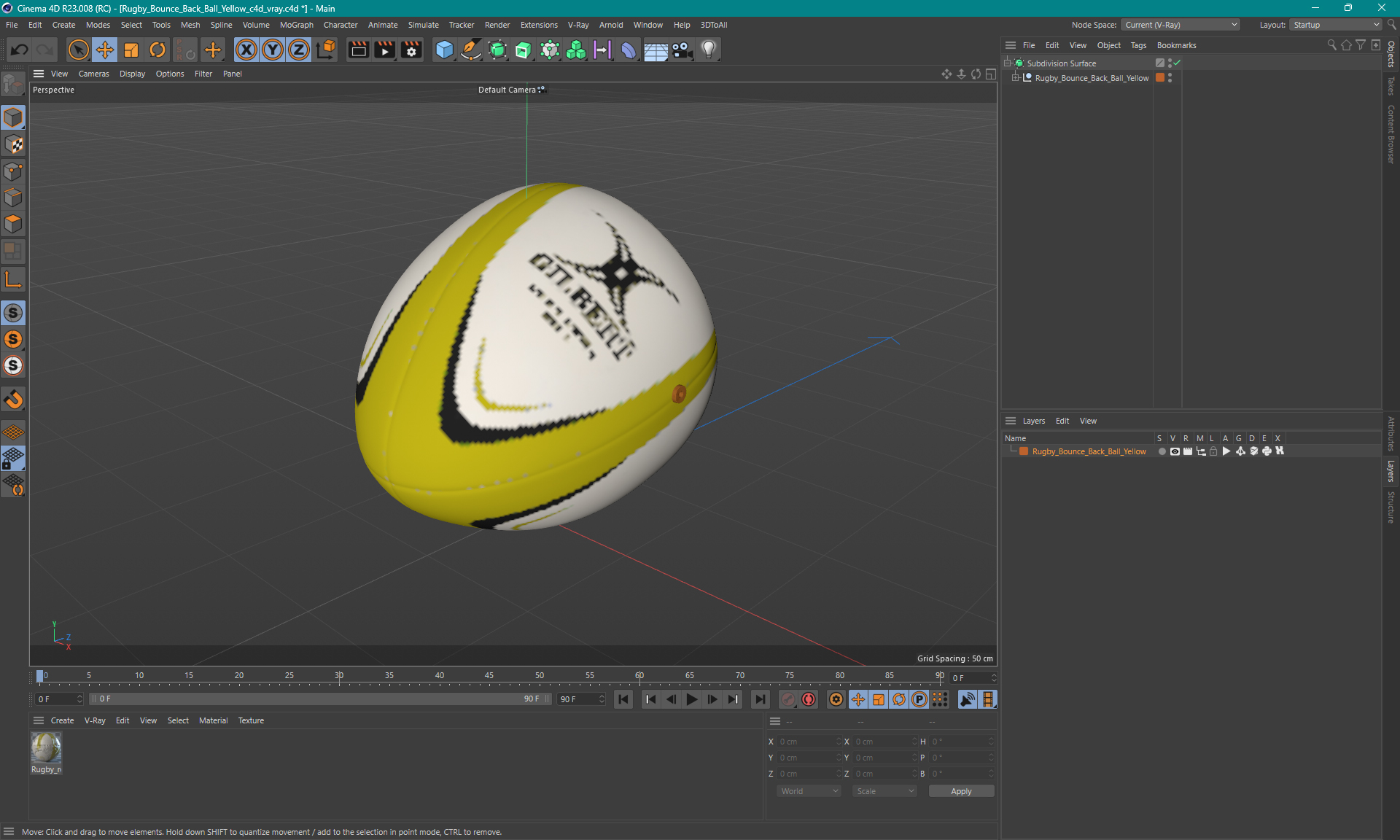Screen dimensions: 1400x840
Task: Open Edit Render Settings gear clapperboard
Action: click(x=412, y=50)
